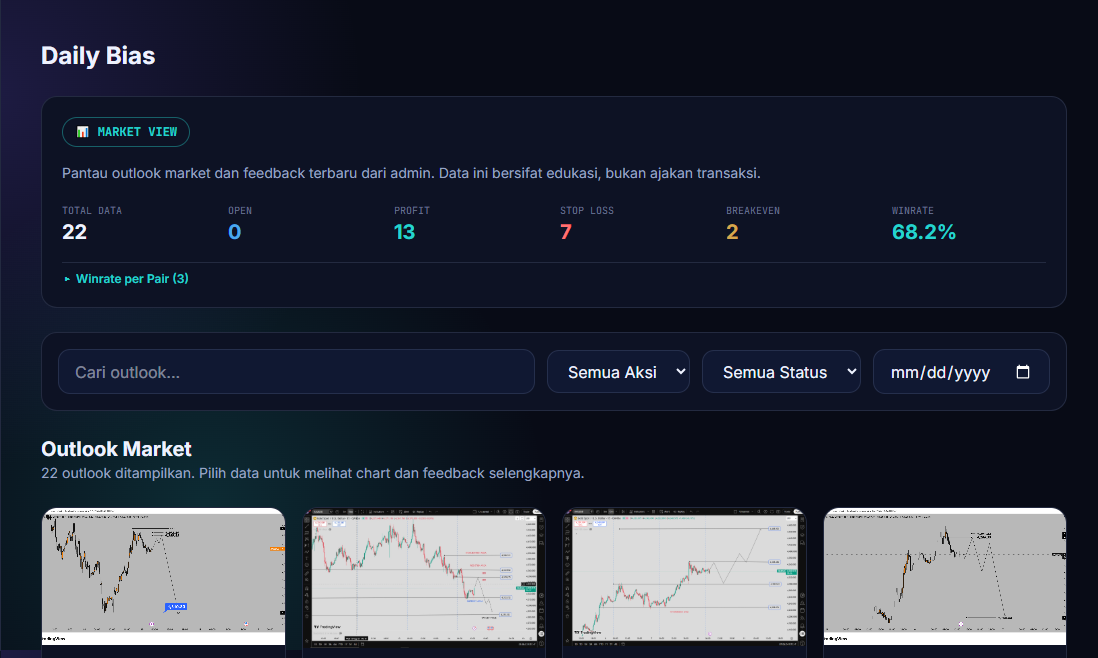The image size is (1098, 658).
Task: Open the Semua Aksi dropdown
Action: click(x=618, y=372)
